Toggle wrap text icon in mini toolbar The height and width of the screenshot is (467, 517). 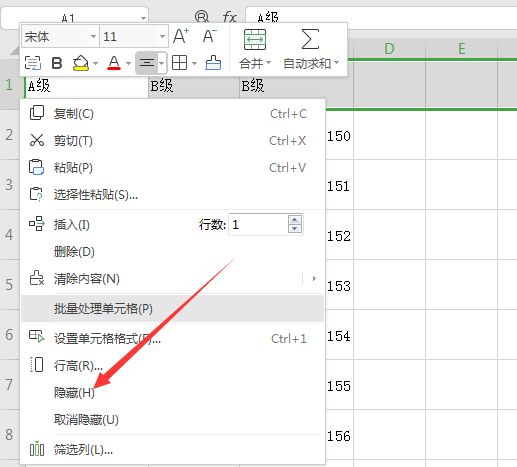(x=33, y=63)
